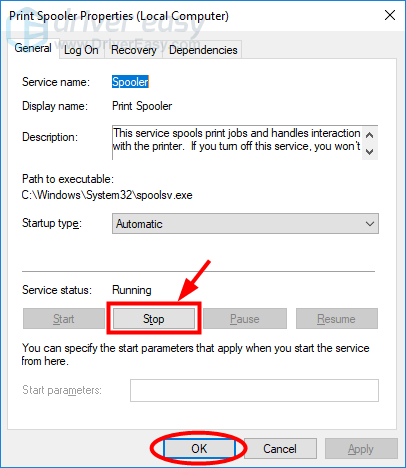Viewport: 406px width, 468px height.
Task: Cancel the properties dialog
Action: click(280, 448)
